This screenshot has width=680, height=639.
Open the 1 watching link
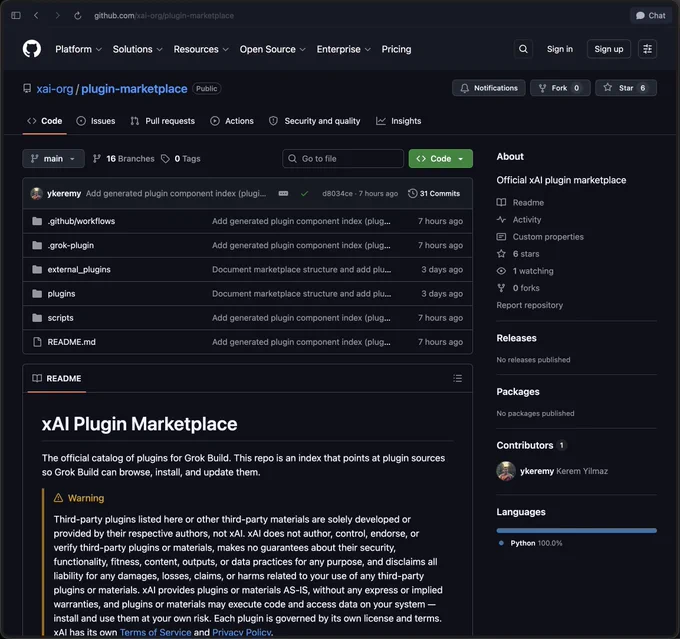(525, 271)
